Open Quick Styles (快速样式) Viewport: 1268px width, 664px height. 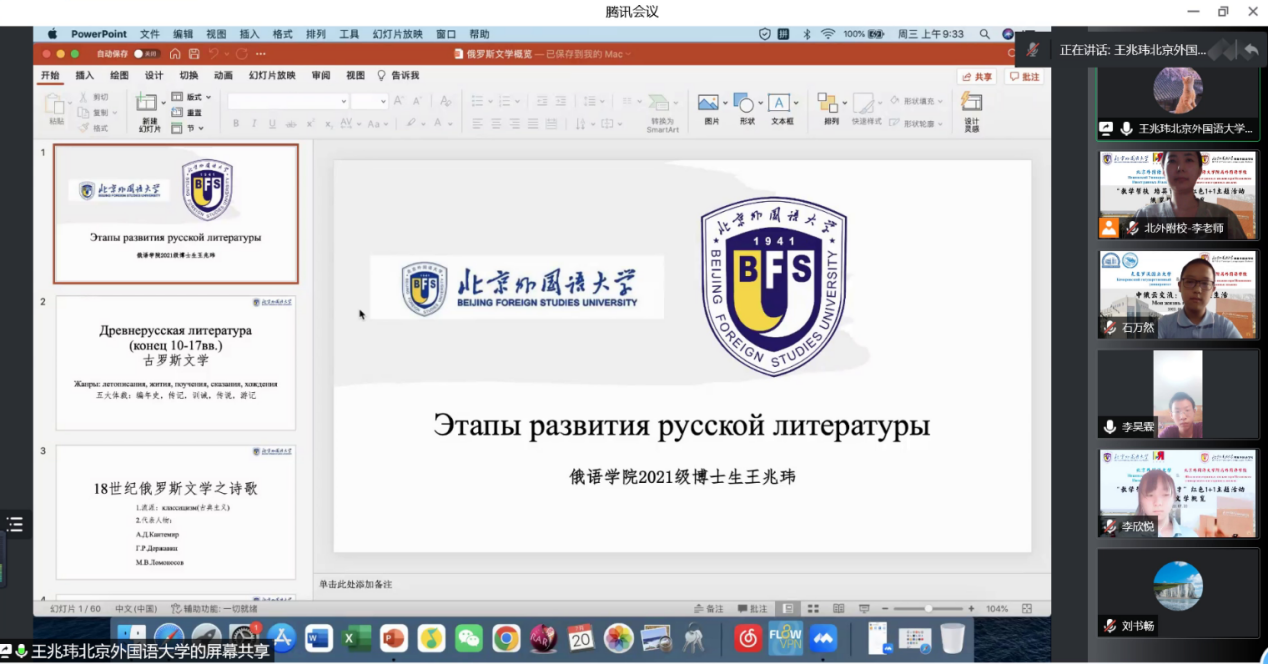[863, 103]
